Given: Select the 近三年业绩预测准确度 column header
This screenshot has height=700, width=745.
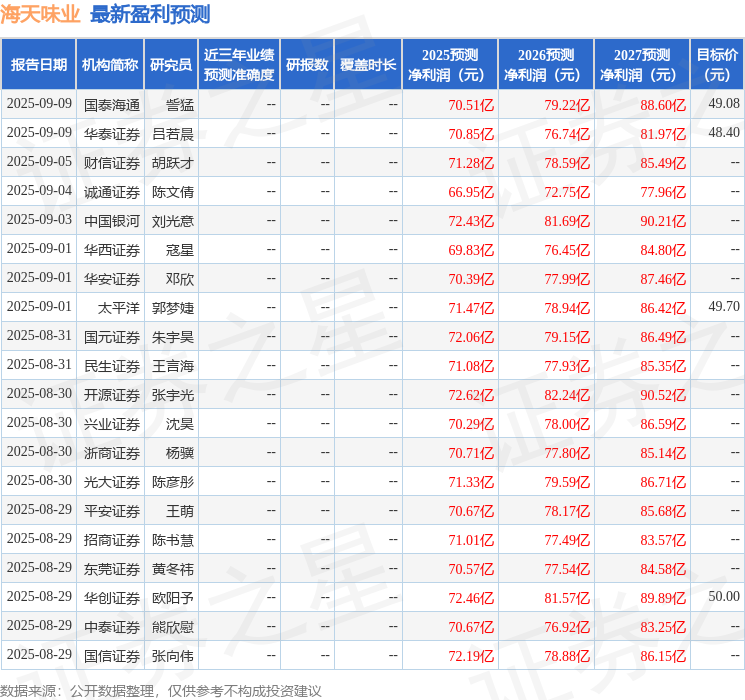Looking at the screenshot, I should point(239,65).
